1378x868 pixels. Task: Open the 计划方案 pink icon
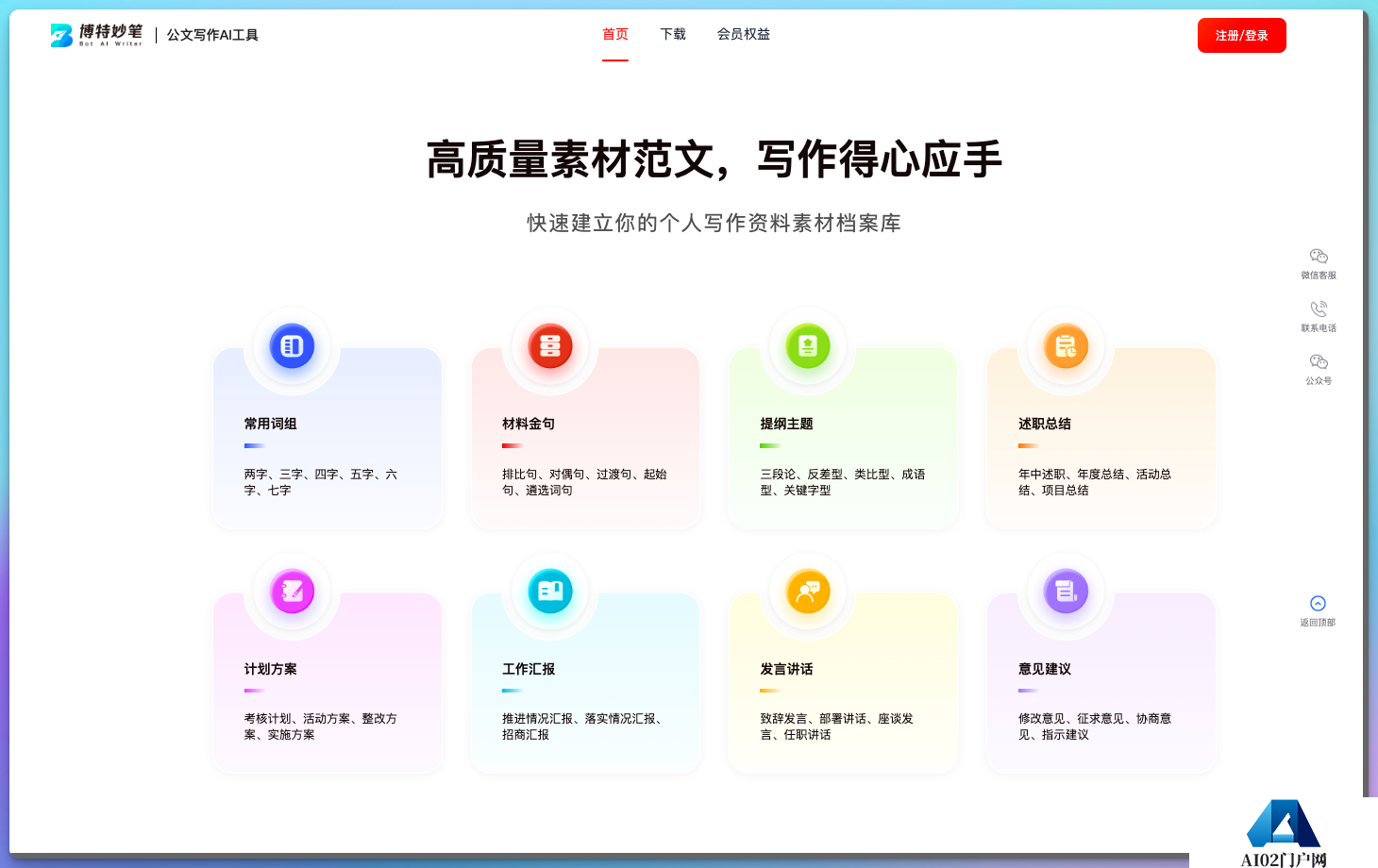click(293, 592)
